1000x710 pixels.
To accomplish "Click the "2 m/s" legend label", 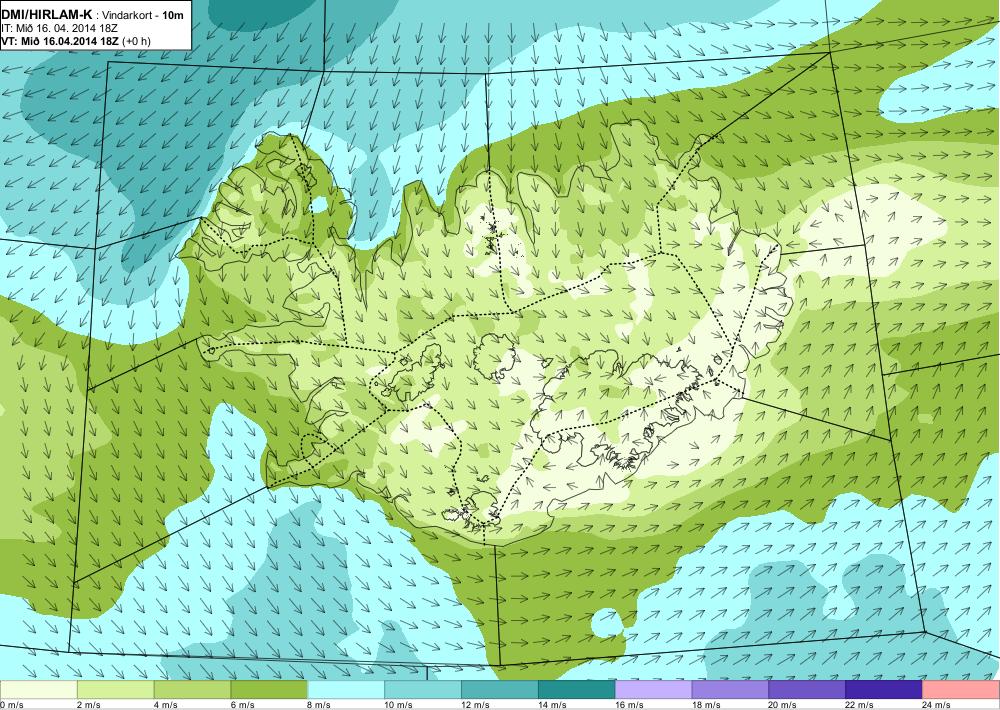I will [x=89, y=705].
